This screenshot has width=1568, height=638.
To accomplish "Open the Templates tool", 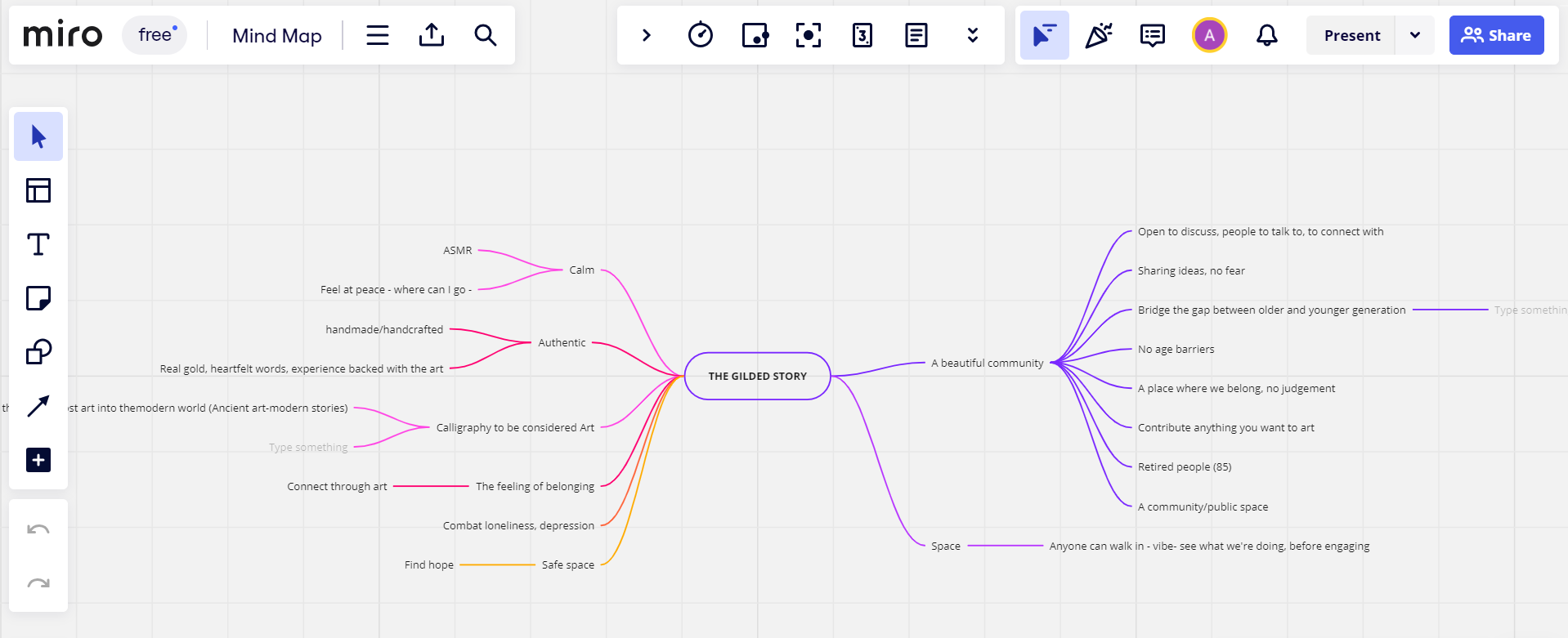I will [x=38, y=190].
